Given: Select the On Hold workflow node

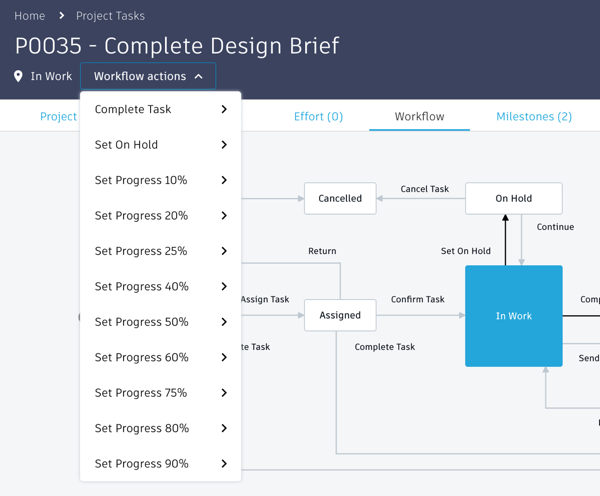Looking at the screenshot, I should click(514, 198).
